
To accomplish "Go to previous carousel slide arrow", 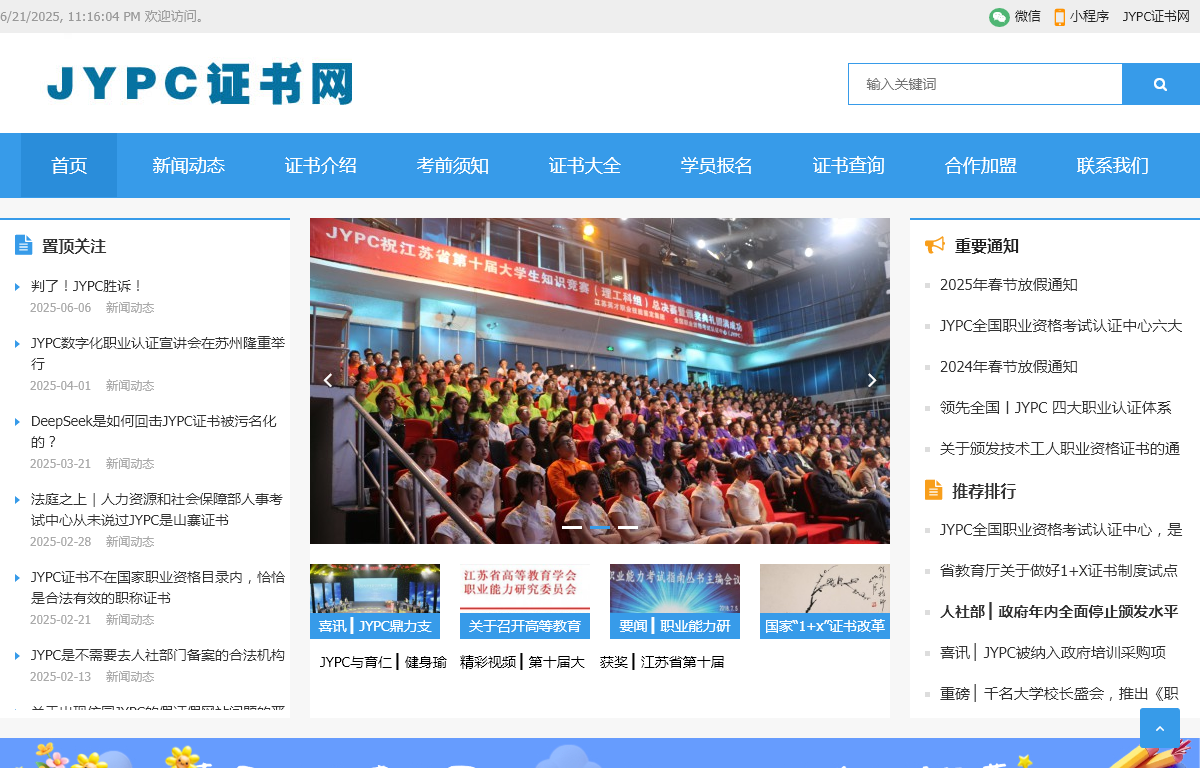I will tap(327, 380).
